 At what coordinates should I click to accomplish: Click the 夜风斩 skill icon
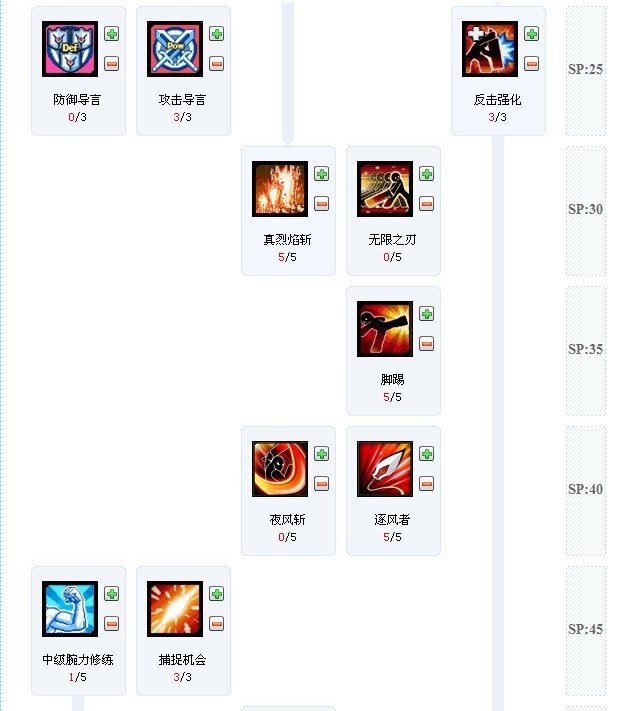(280, 469)
